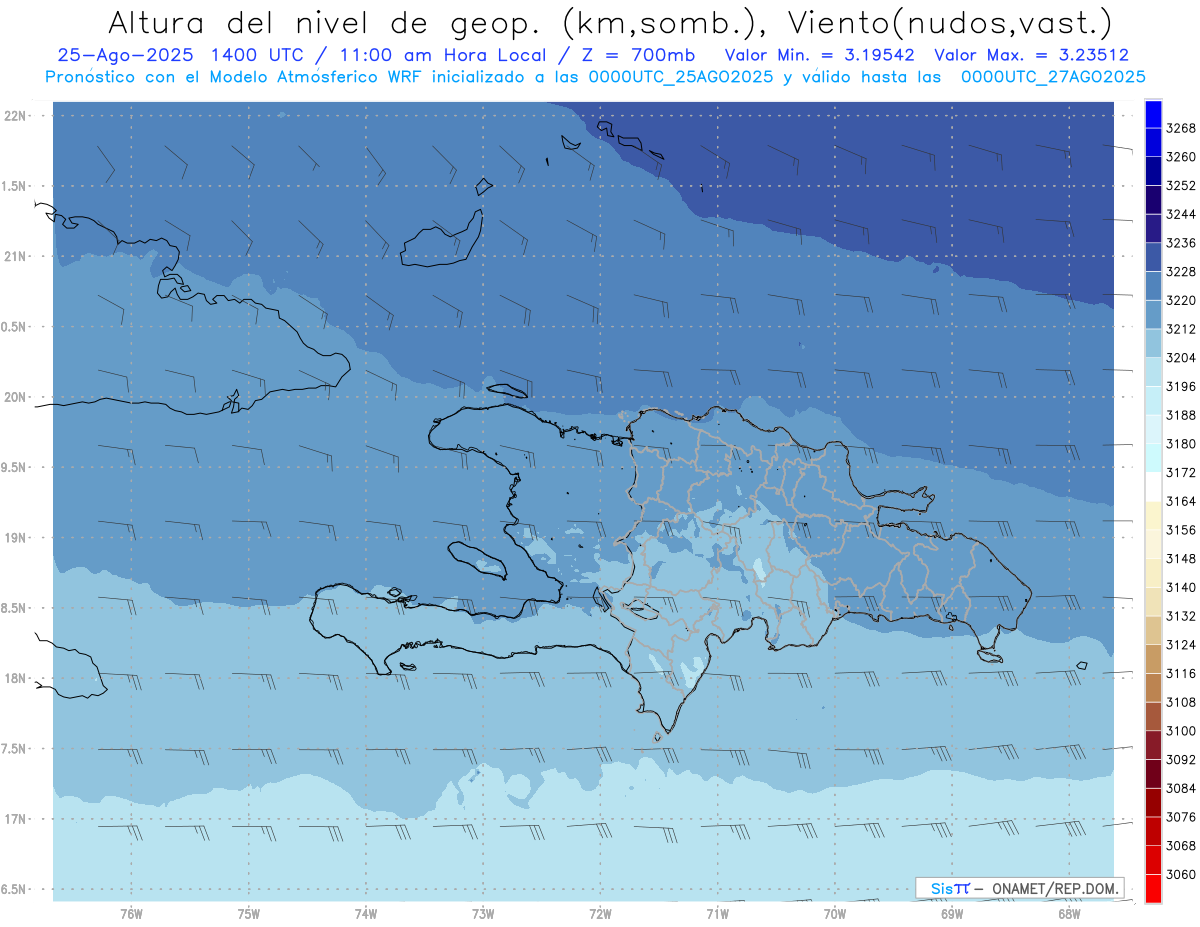Image resolution: width=1200 pixels, height=927 pixels.
Task: Click the colorbar label '3164'
Action: click(1181, 501)
